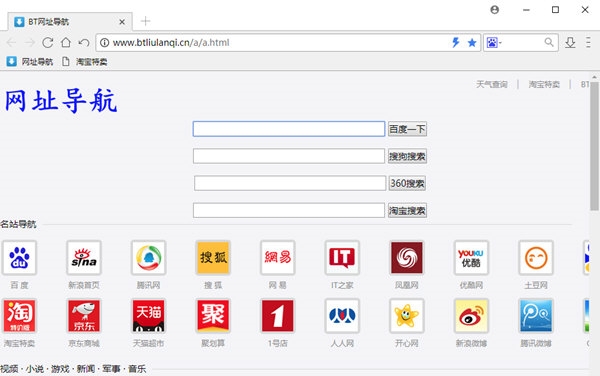Viewport: 600px width, 376px height.
Task: Click the 百度一下 button
Action: pyautogui.click(x=407, y=129)
